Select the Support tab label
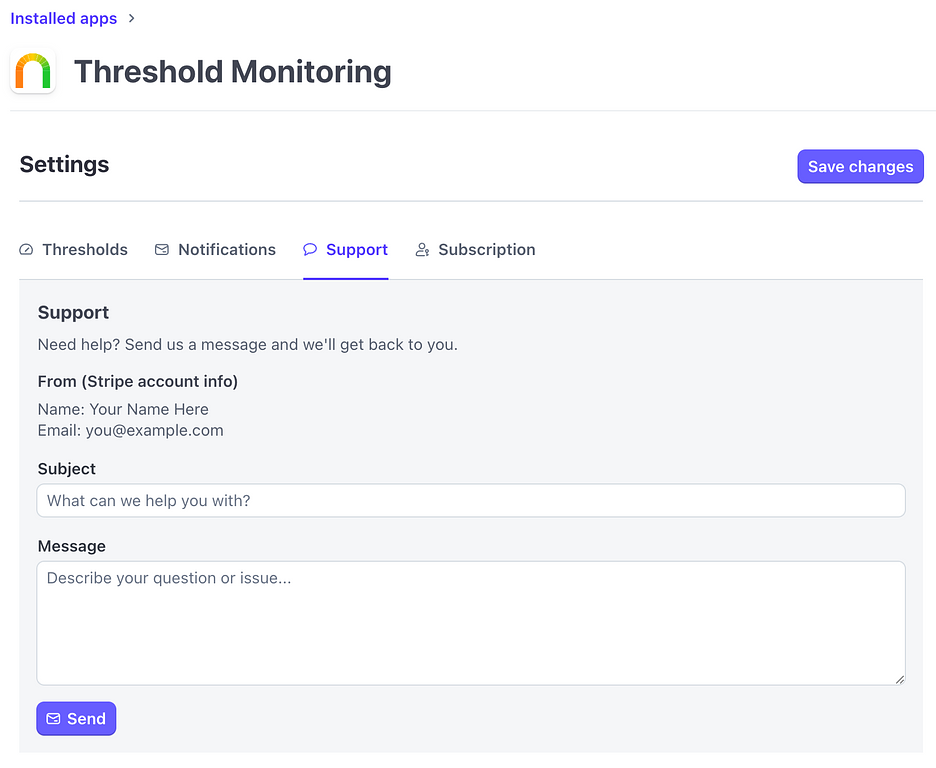936x768 pixels. [356, 250]
